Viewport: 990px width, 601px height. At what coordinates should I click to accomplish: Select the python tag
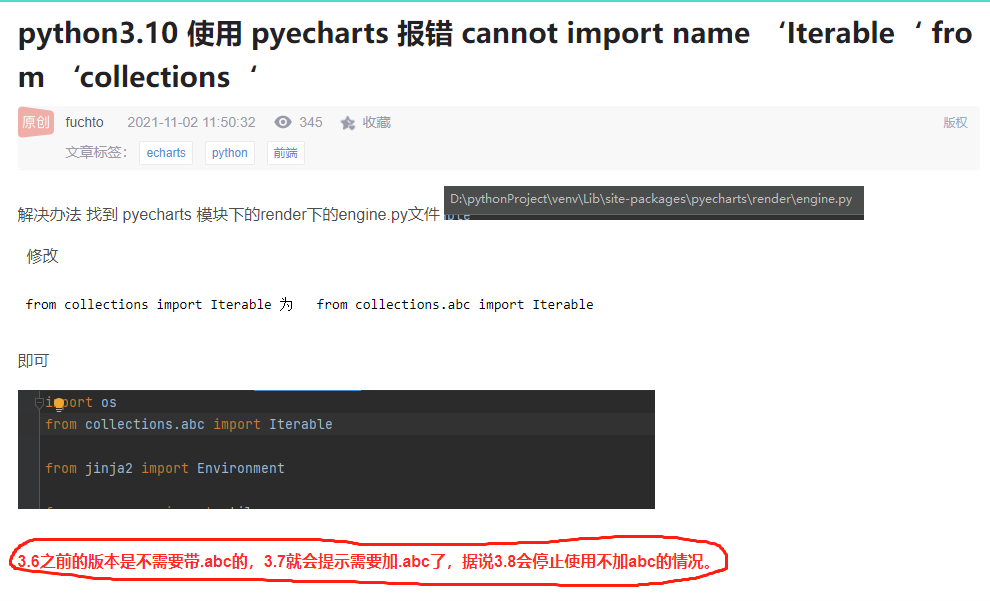point(230,153)
